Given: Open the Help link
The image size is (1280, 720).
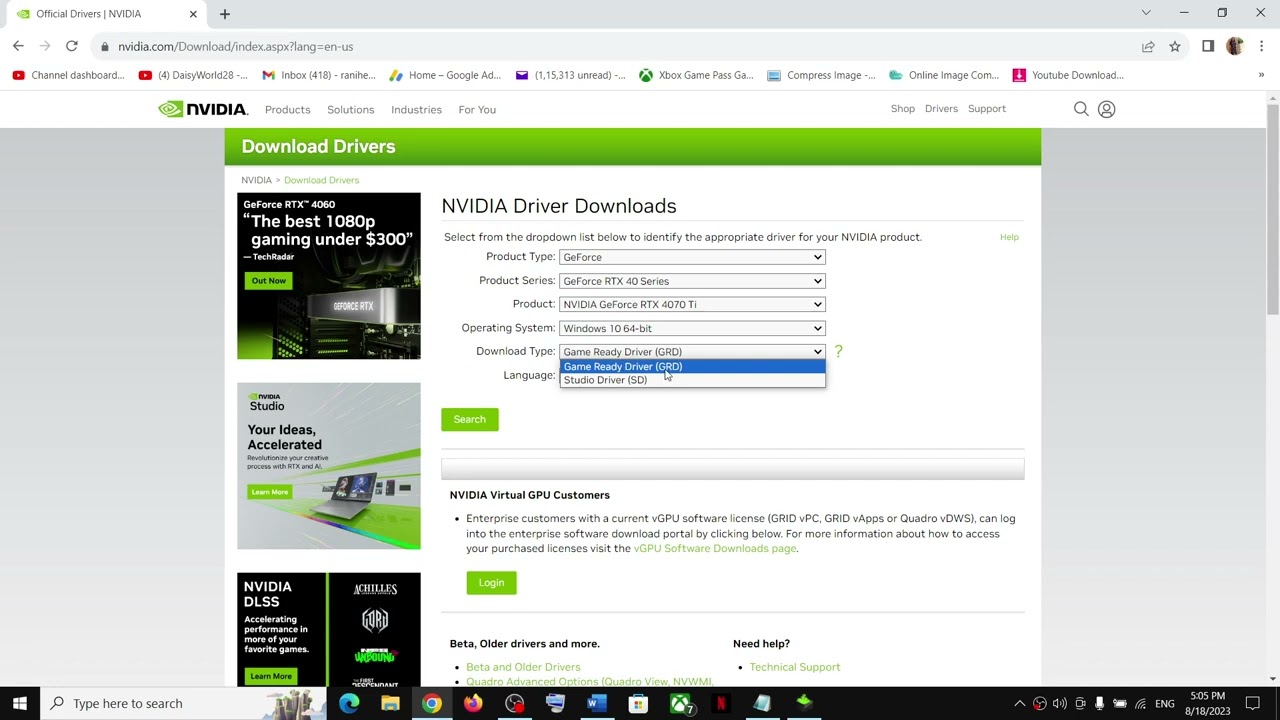Looking at the screenshot, I should pyautogui.click(x=1009, y=237).
